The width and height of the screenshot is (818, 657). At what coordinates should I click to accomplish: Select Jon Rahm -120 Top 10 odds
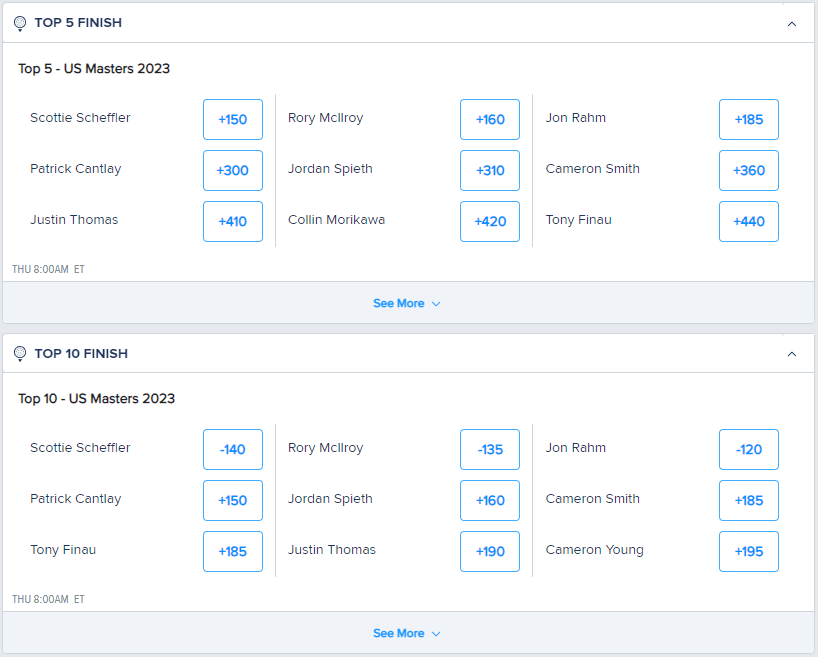point(749,449)
